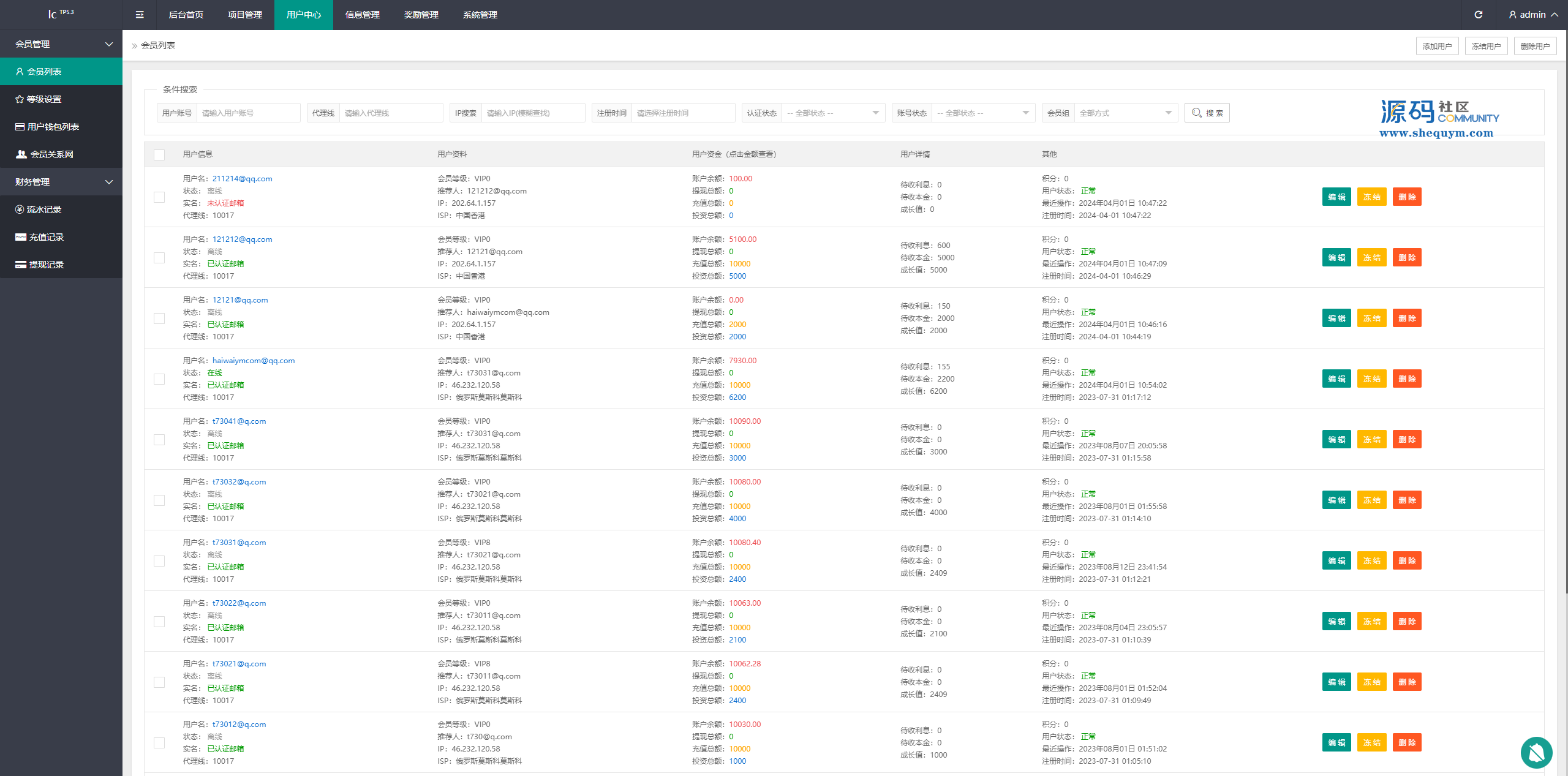Image resolution: width=1568 pixels, height=776 pixels.
Task: Click the breadcrumb arrows before 会员列表
Action: tap(135, 45)
